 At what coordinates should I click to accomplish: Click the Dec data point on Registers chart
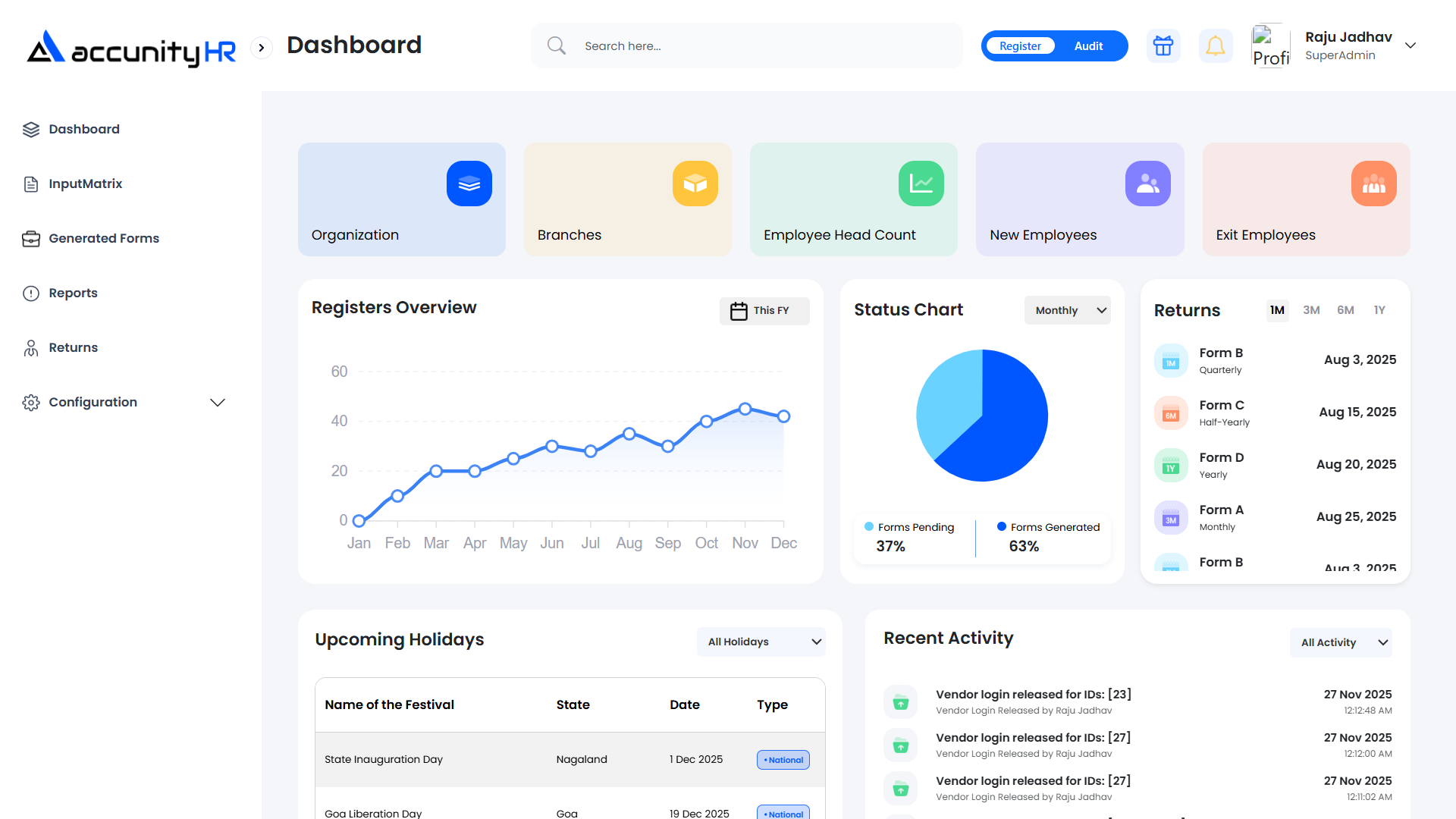point(783,416)
